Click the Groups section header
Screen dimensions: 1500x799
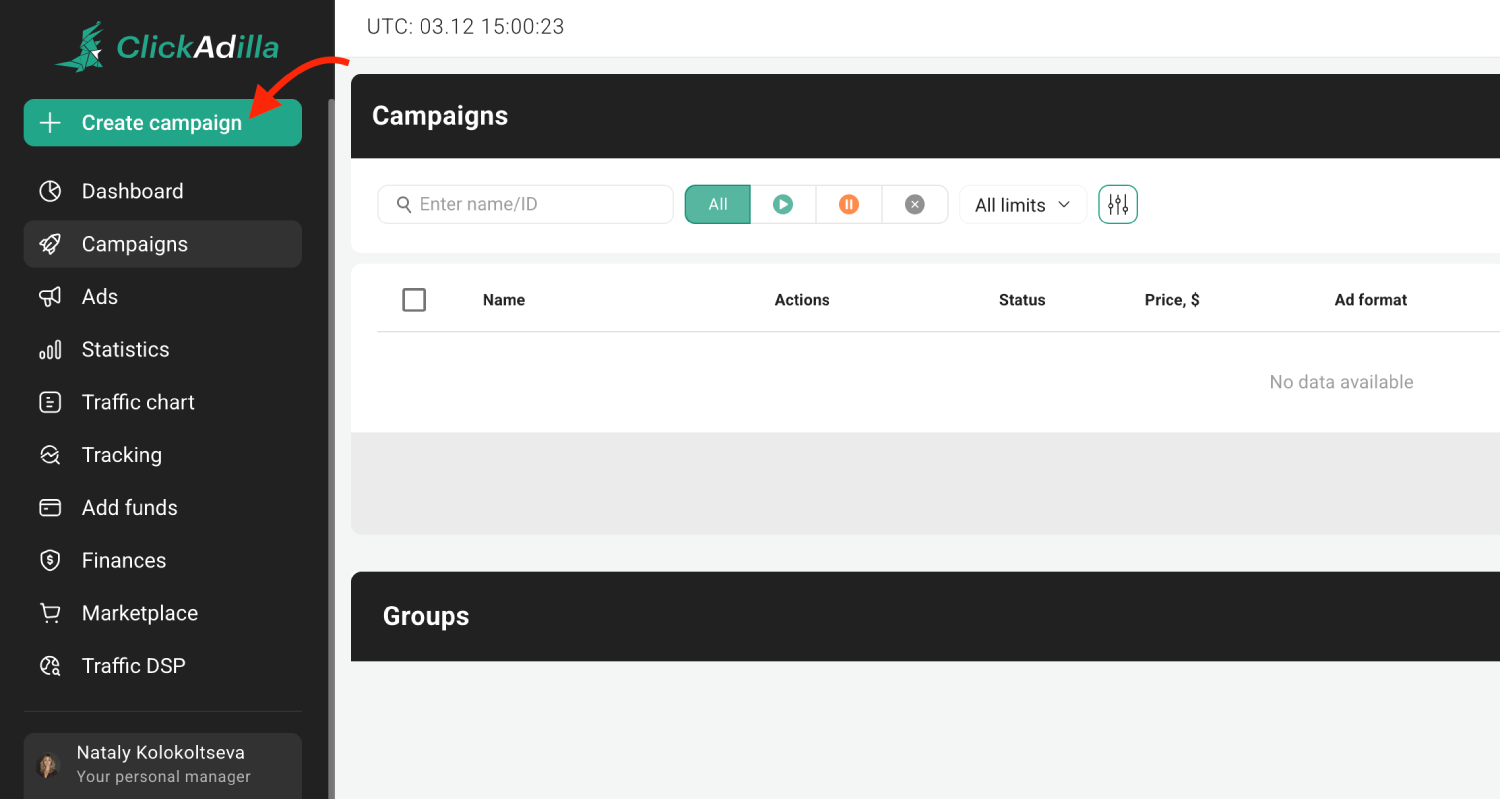click(925, 616)
